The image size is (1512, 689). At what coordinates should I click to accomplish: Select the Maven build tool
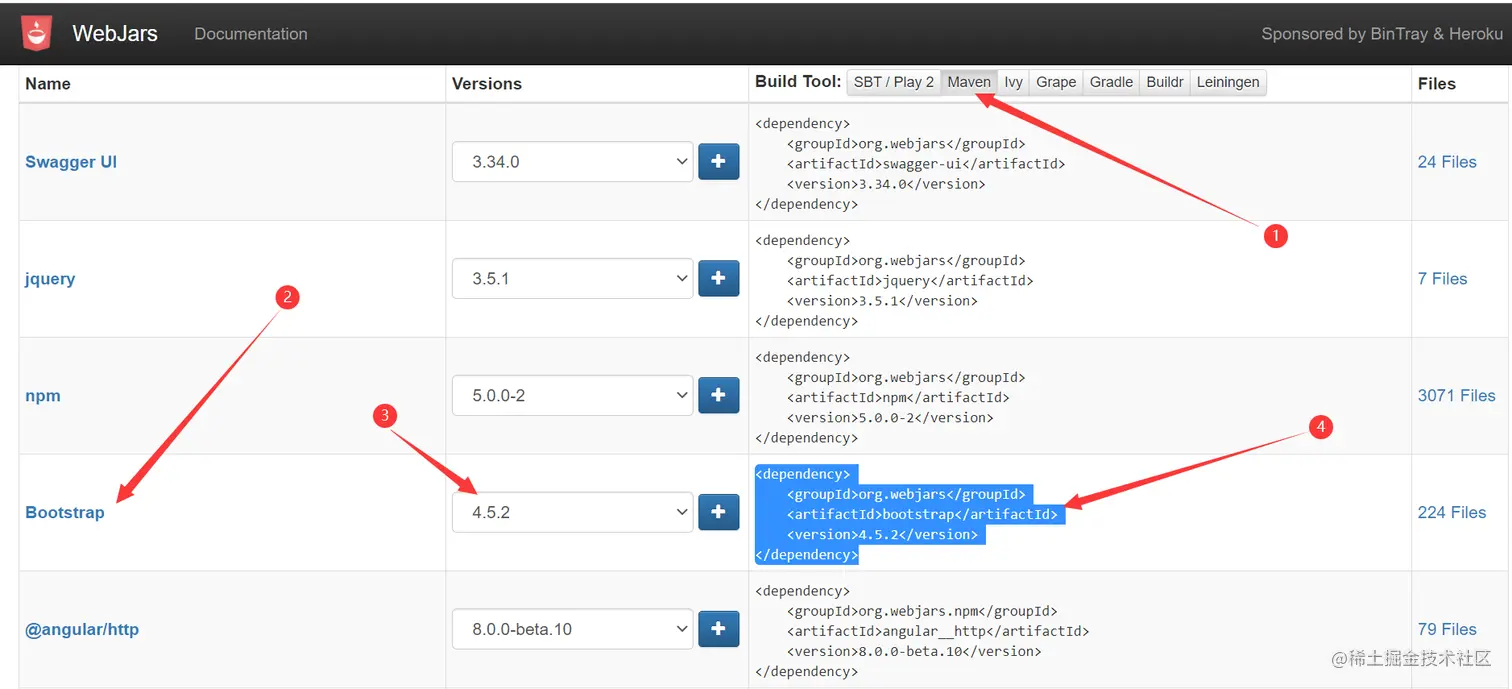(969, 82)
